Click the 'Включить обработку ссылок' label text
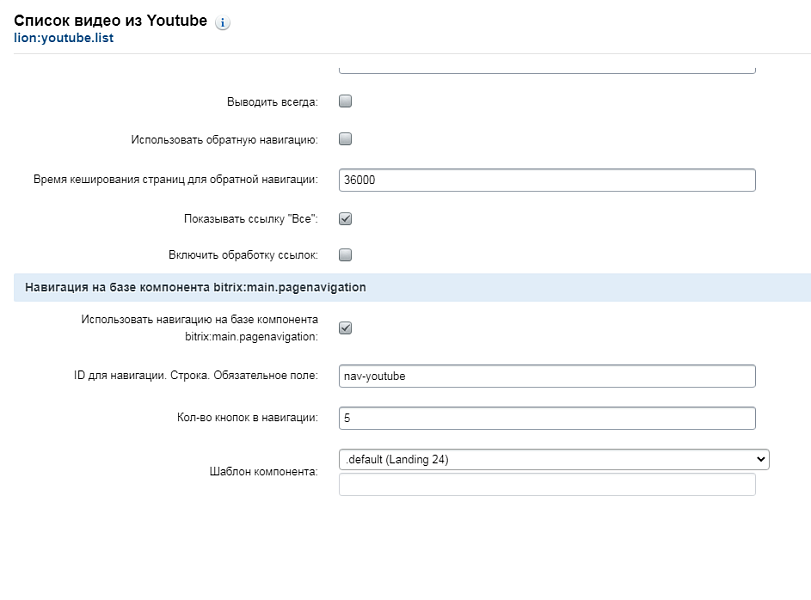811x600 pixels. click(244, 255)
